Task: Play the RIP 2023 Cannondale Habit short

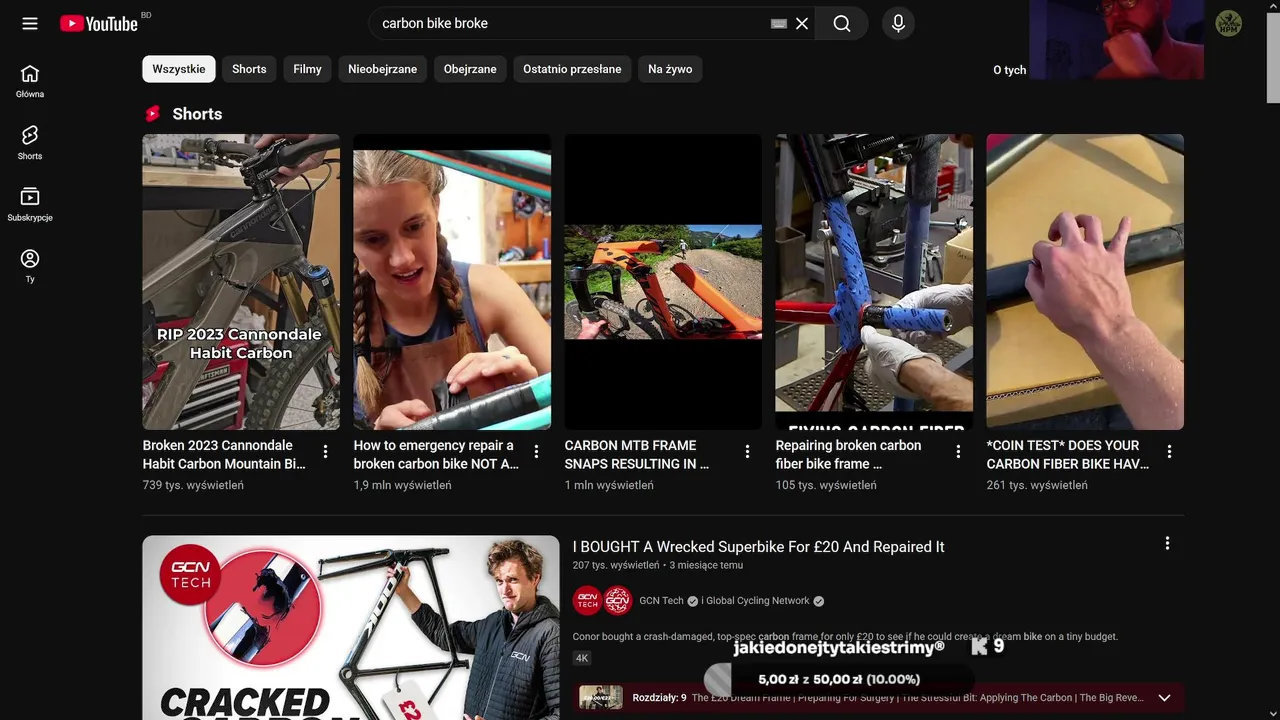Action: pyautogui.click(x=241, y=282)
